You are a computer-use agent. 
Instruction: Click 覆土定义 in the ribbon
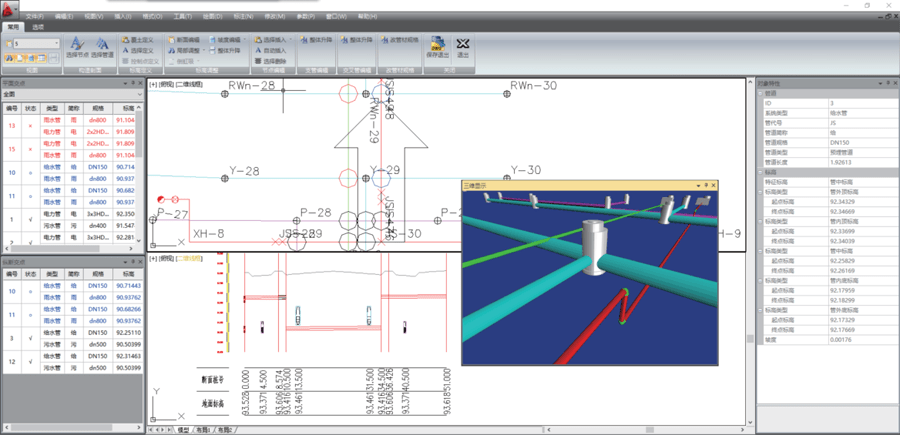coord(140,39)
